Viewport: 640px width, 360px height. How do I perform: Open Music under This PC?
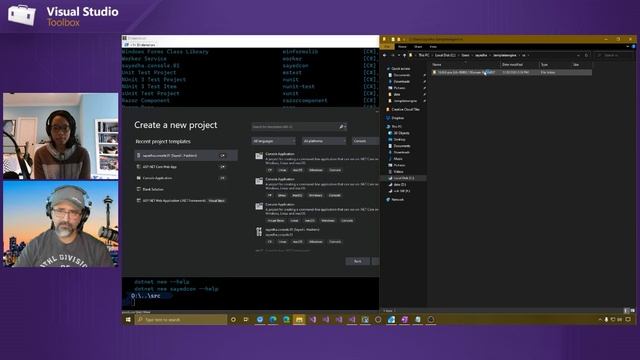(398, 159)
